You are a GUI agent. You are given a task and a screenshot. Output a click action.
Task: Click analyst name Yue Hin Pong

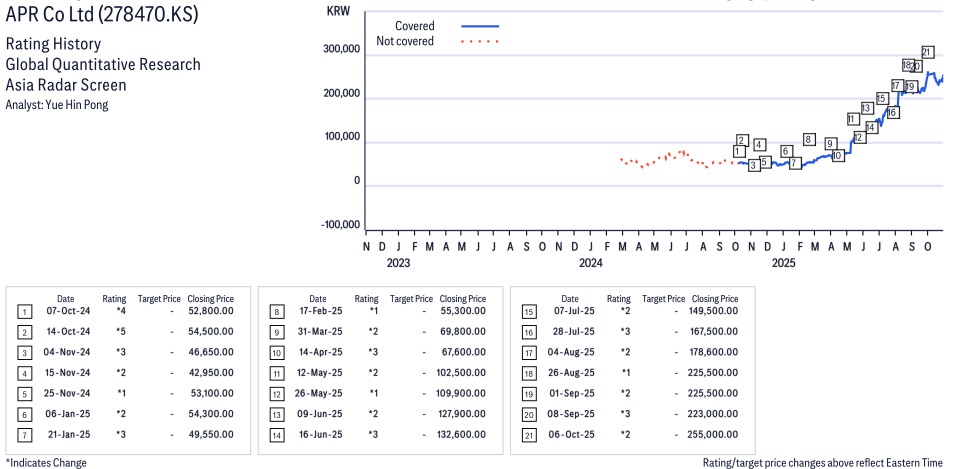pos(57,105)
